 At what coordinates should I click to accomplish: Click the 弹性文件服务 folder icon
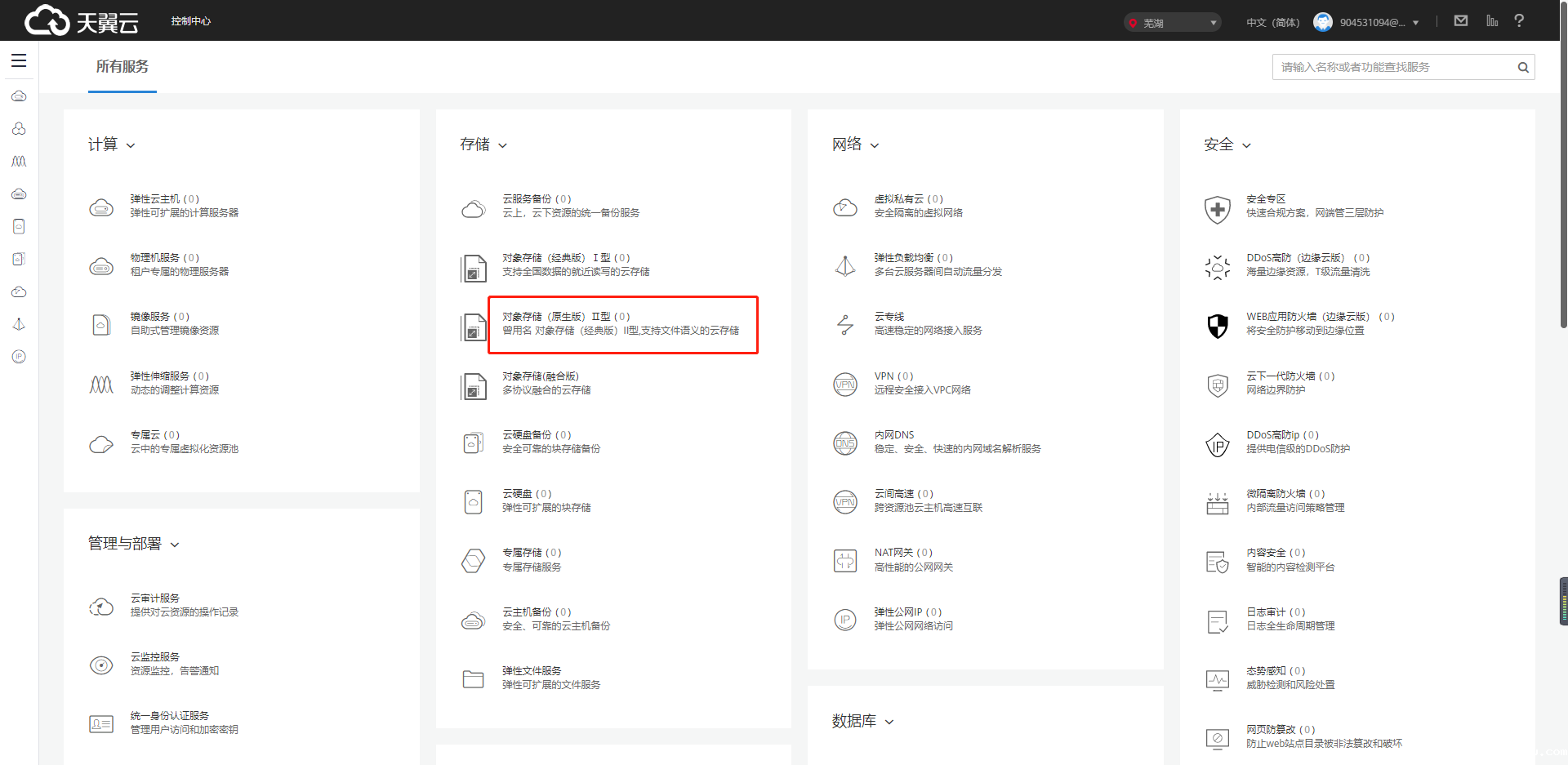tap(473, 679)
